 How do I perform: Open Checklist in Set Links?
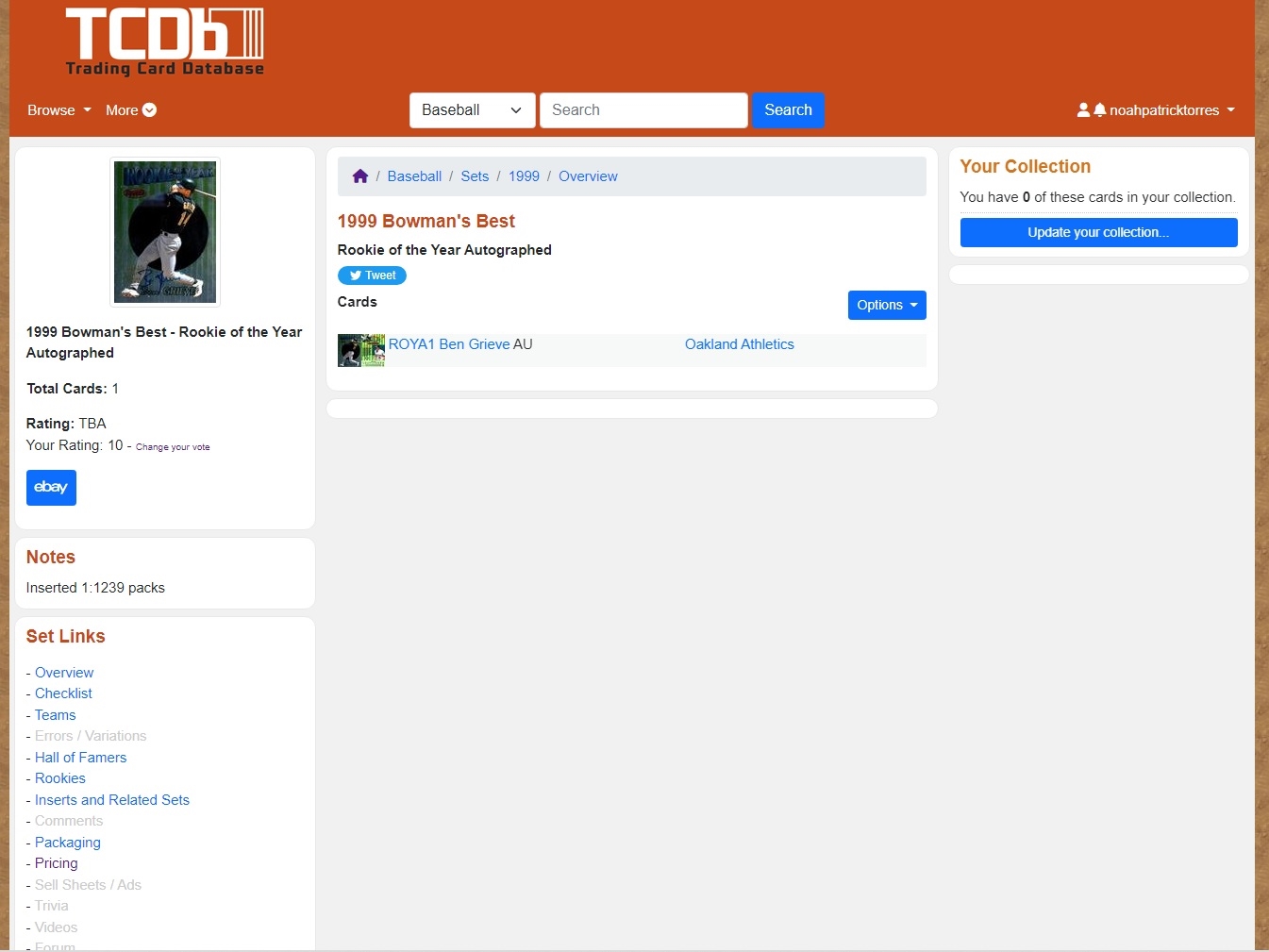pos(63,693)
